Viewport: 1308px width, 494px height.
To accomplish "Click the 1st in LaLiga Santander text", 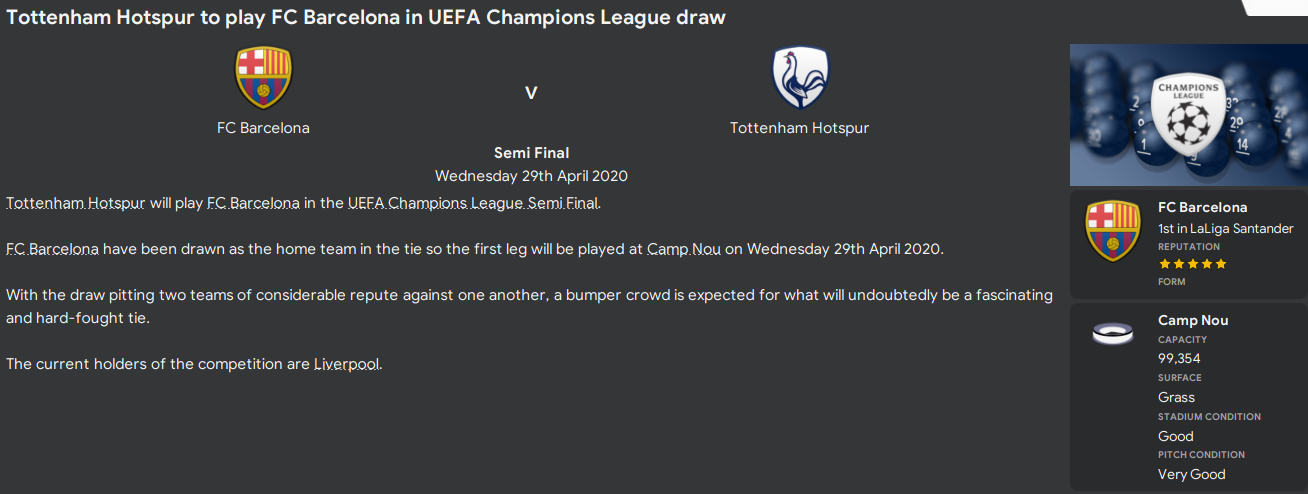I will 1225,228.
